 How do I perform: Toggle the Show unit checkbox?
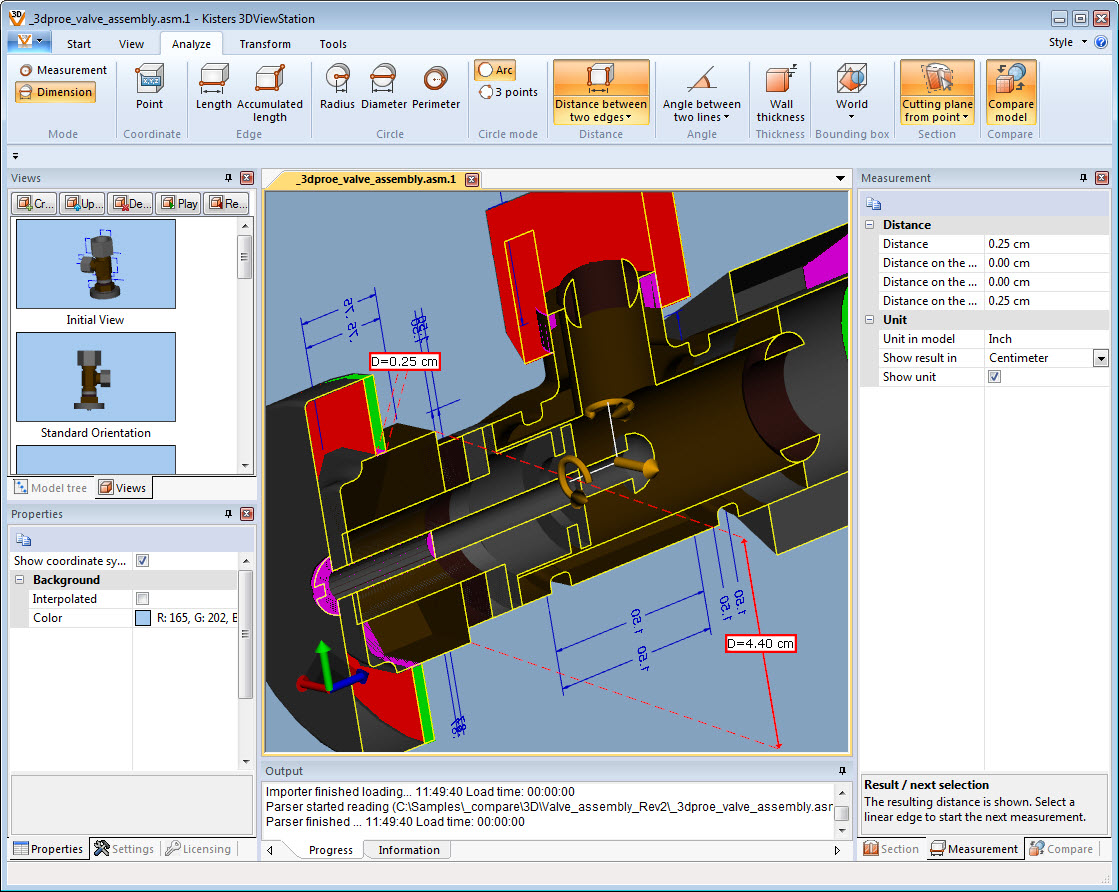[994, 377]
